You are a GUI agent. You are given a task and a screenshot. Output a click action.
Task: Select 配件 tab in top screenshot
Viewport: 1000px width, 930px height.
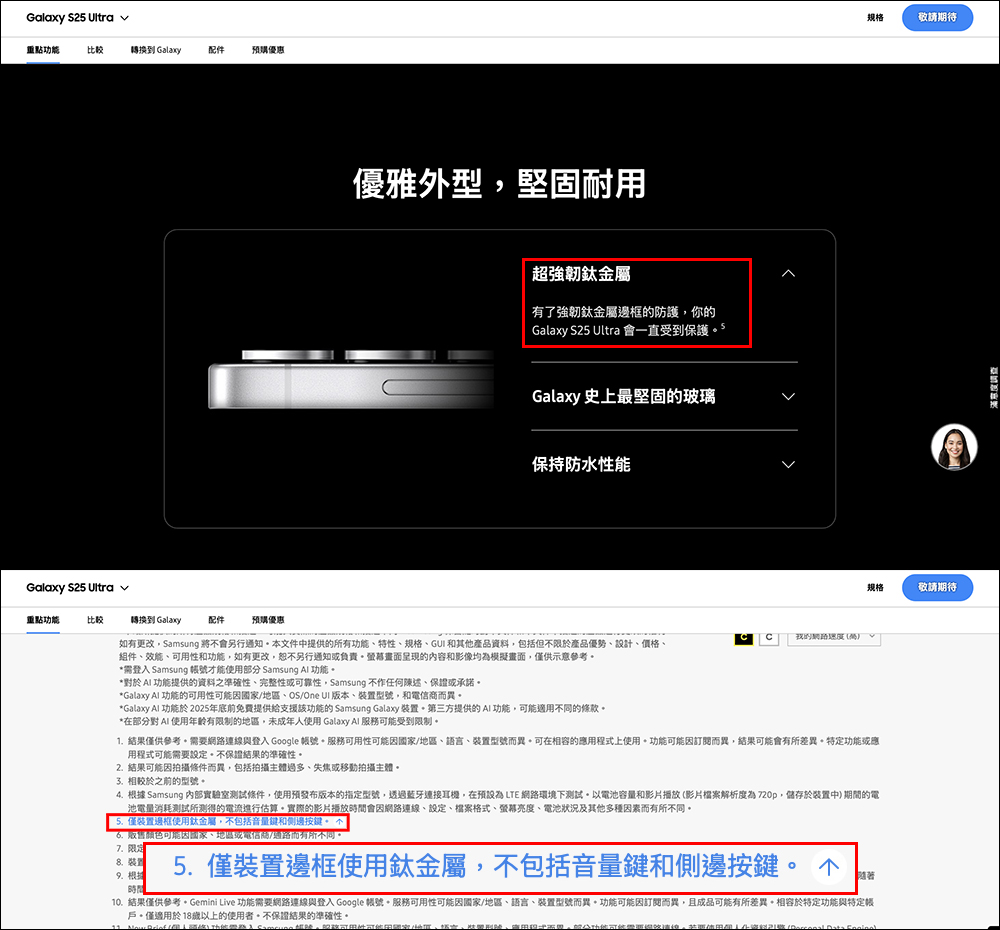coord(216,50)
